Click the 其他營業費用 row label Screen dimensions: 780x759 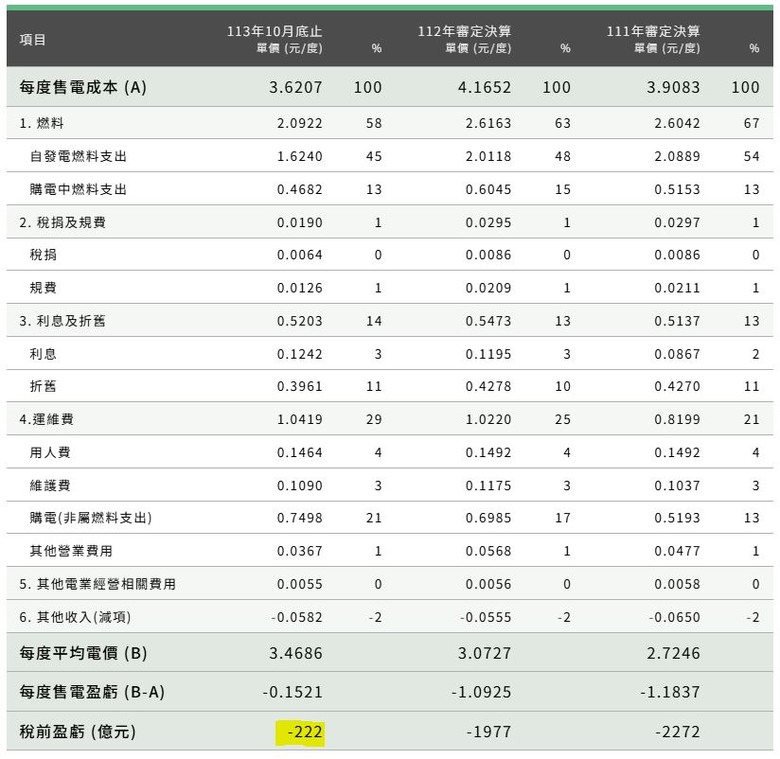pyautogui.click(x=71, y=551)
